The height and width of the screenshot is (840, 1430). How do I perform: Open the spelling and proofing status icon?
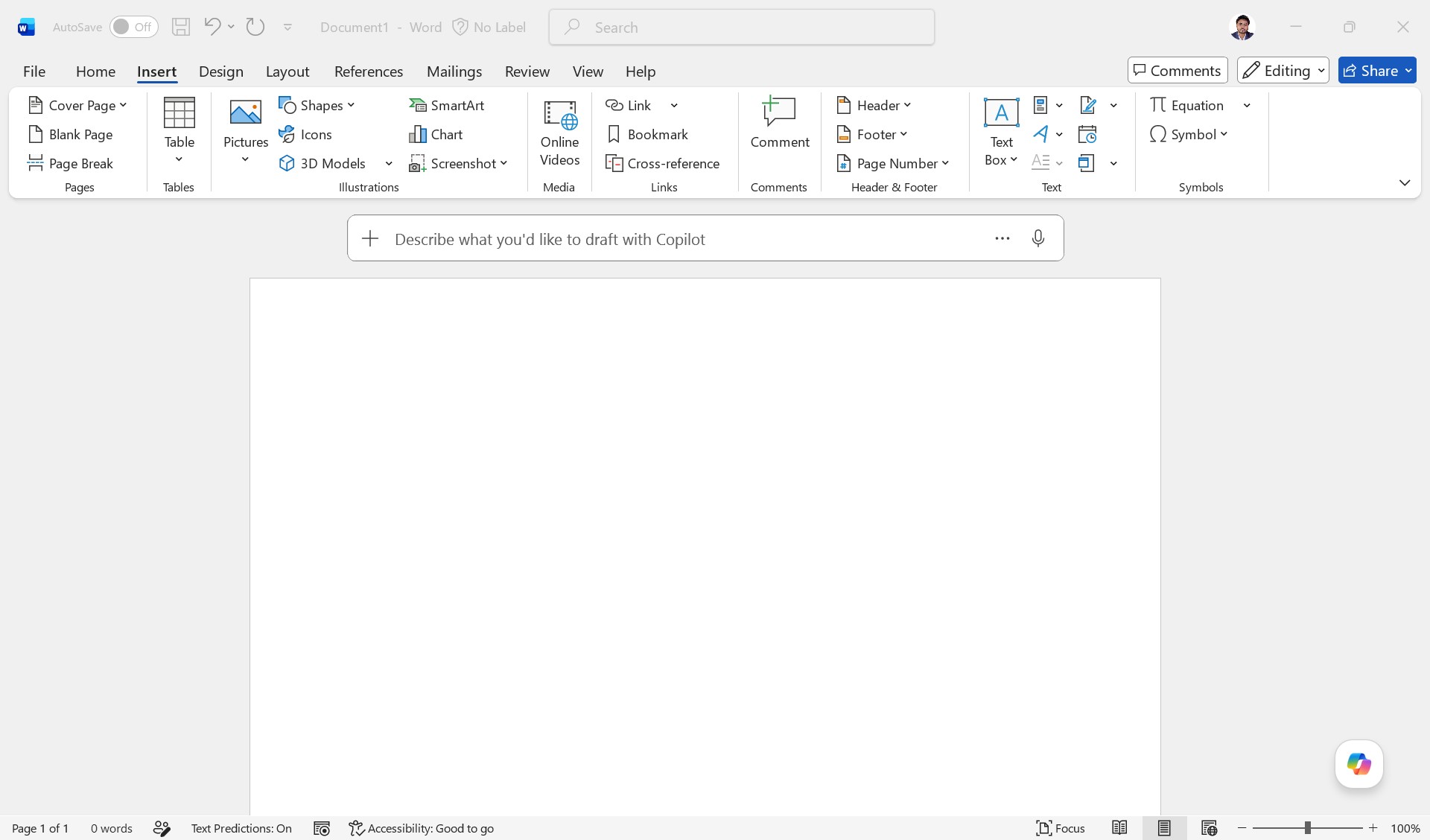tap(162, 828)
